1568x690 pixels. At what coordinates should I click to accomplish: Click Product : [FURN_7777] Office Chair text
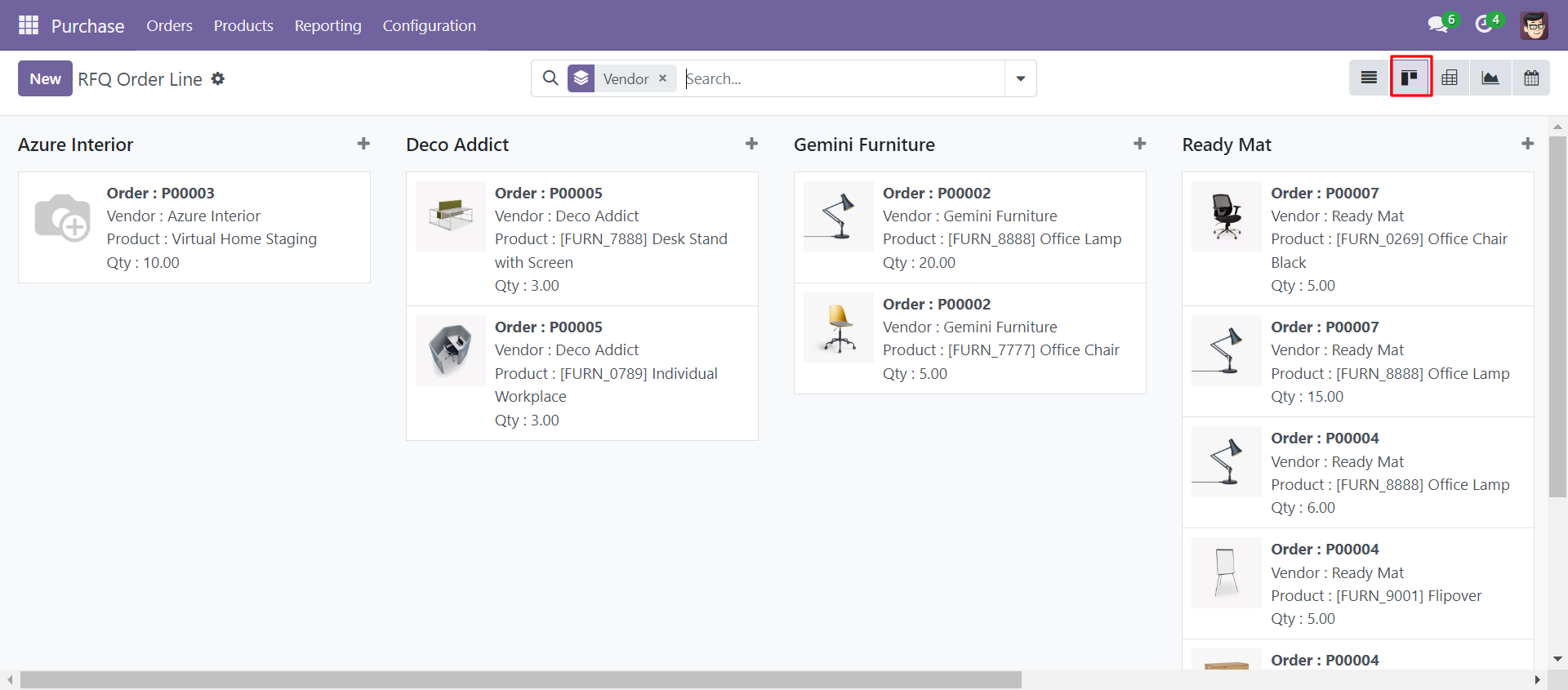pos(1000,349)
